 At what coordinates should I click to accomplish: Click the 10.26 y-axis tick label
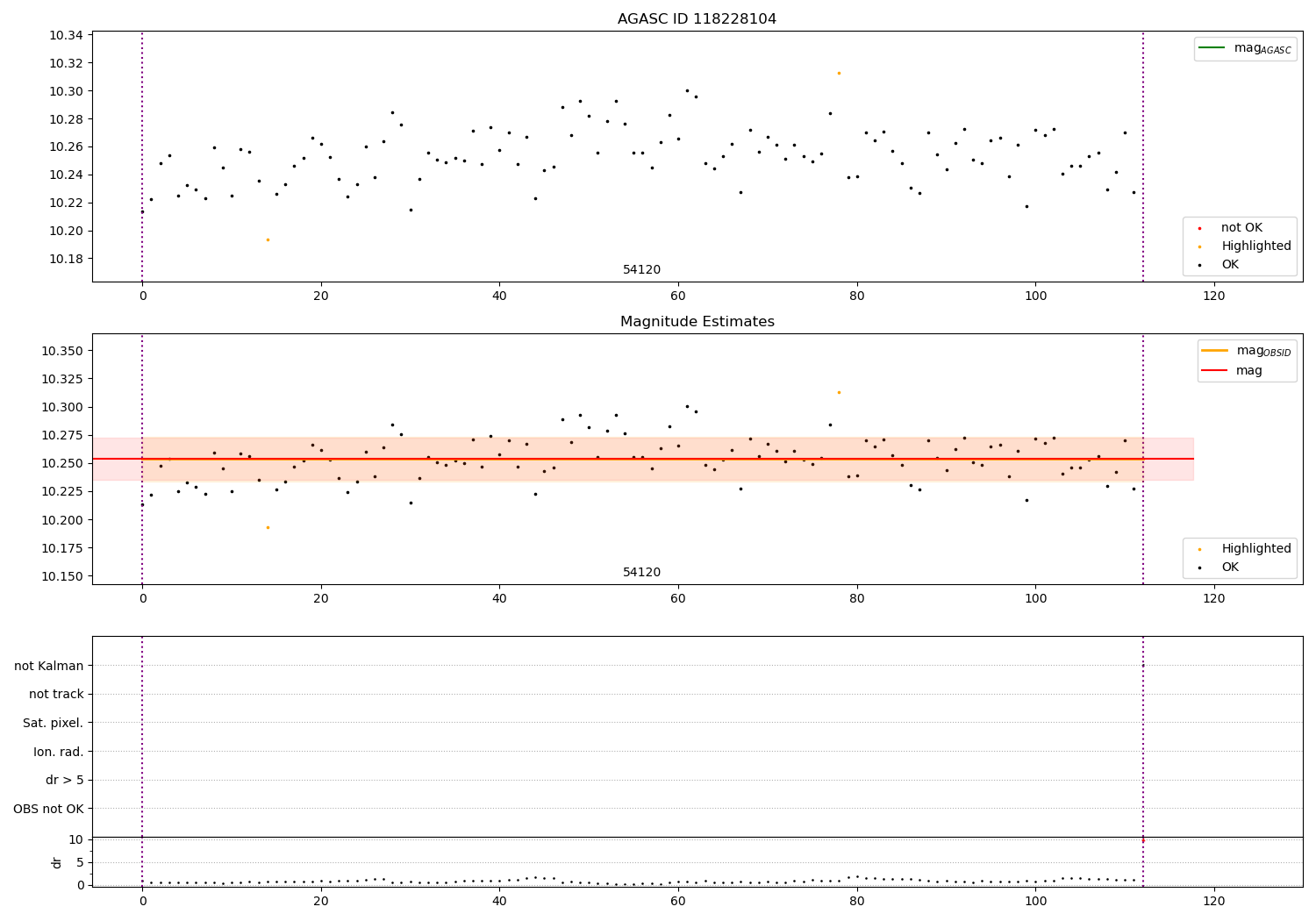click(66, 147)
